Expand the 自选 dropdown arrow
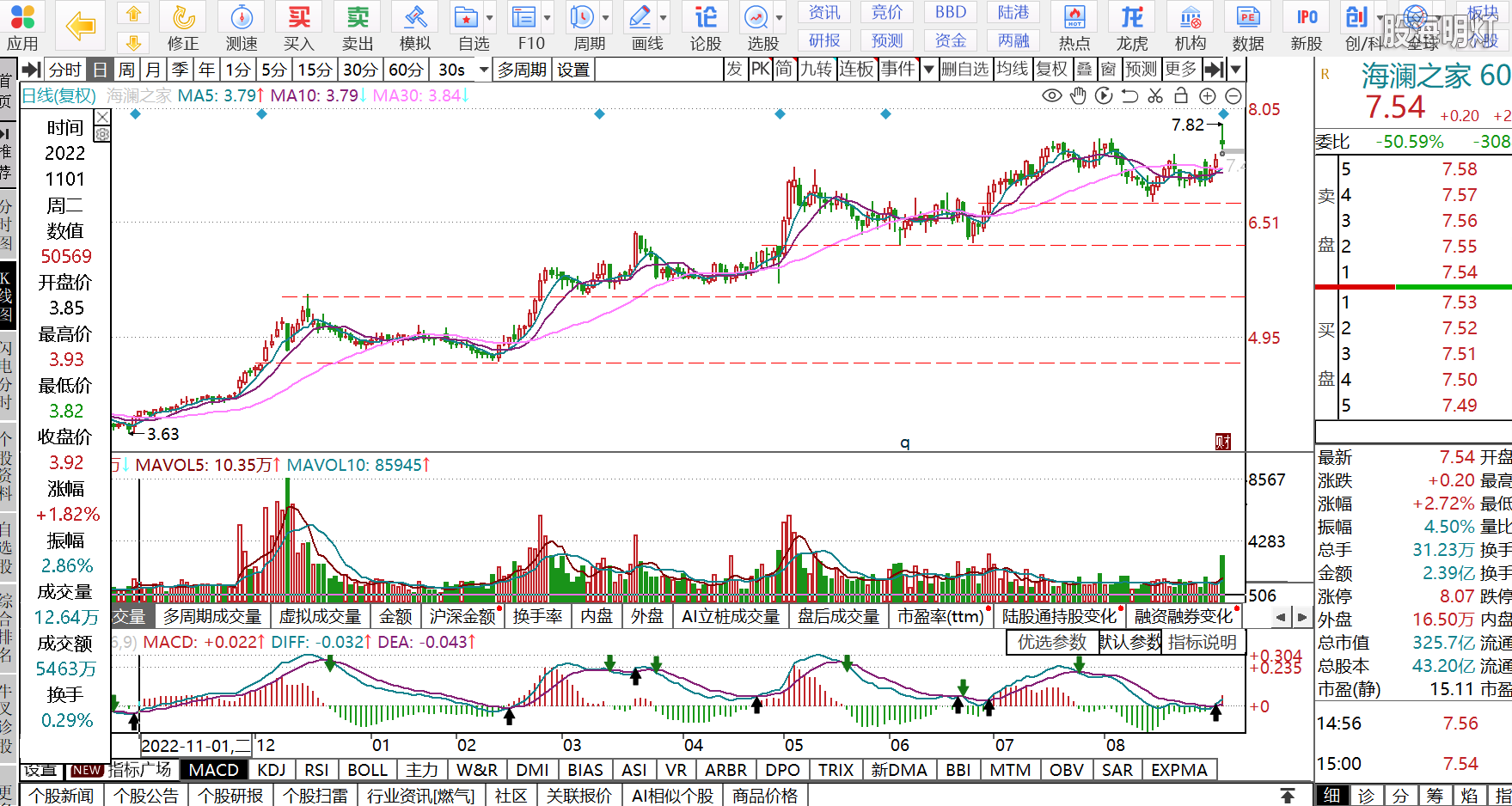This screenshot has width=1512, height=806. [490, 17]
